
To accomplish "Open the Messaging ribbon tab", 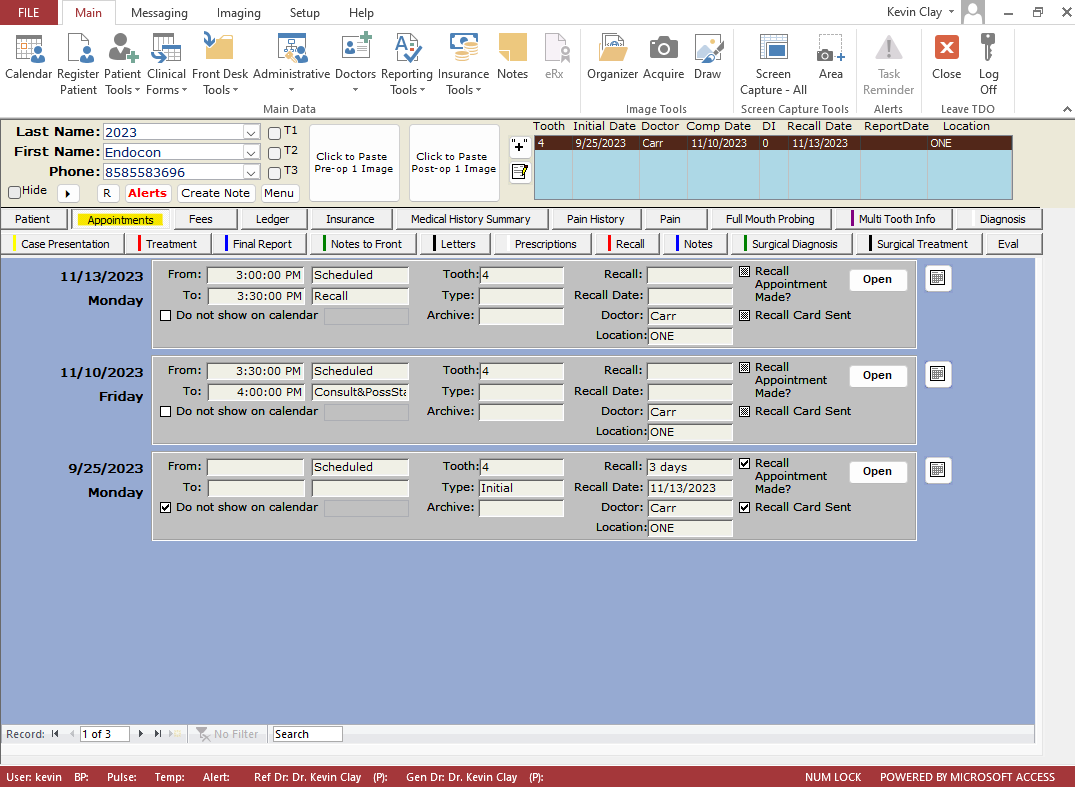I will coord(159,13).
